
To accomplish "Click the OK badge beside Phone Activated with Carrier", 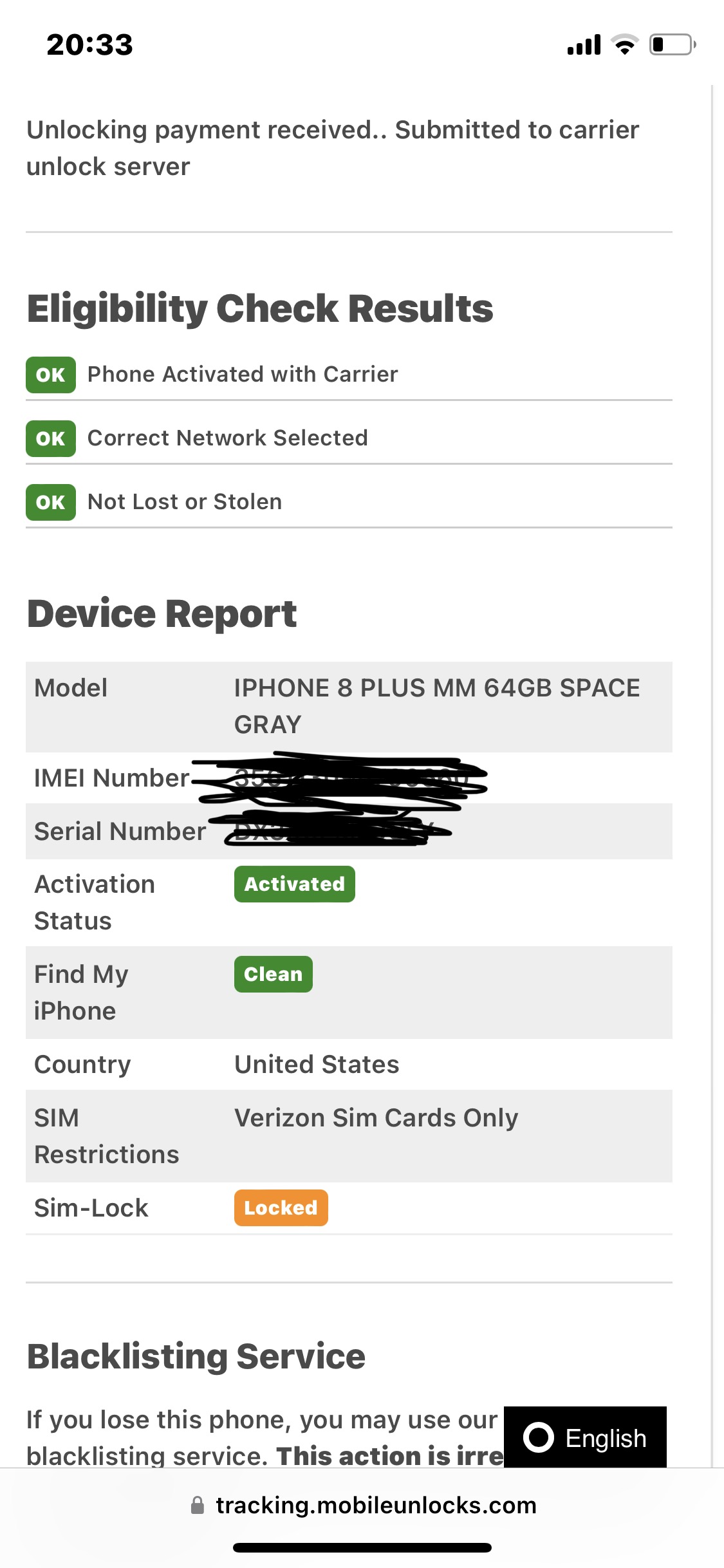I will tap(50, 374).
